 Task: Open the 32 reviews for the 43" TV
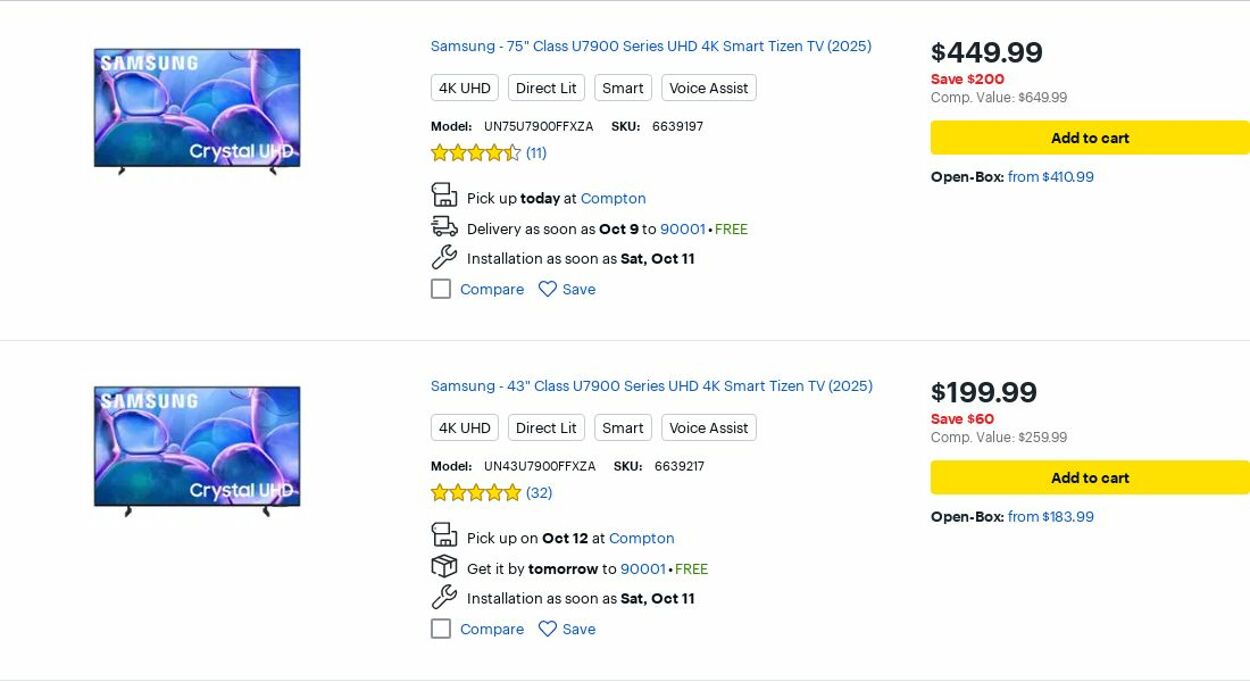[539, 493]
